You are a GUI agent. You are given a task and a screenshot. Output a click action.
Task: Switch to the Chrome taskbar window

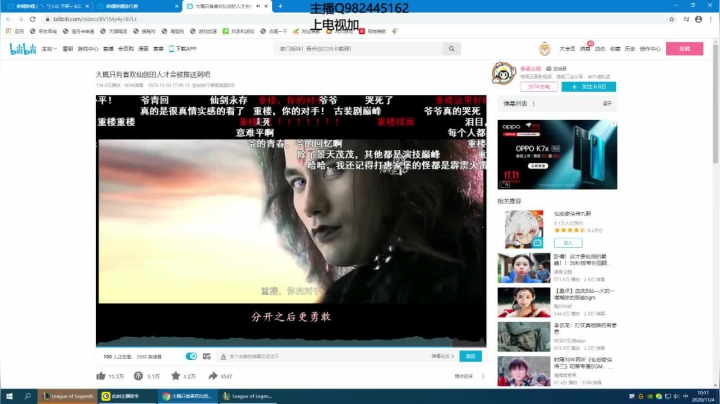pyautogui.click(x=189, y=396)
